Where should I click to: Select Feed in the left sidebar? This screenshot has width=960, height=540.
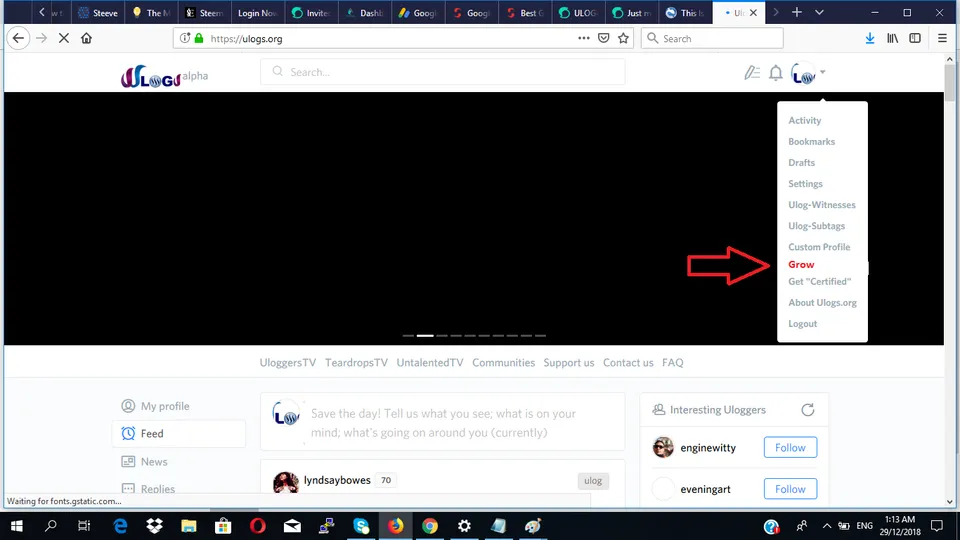click(x=179, y=433)
